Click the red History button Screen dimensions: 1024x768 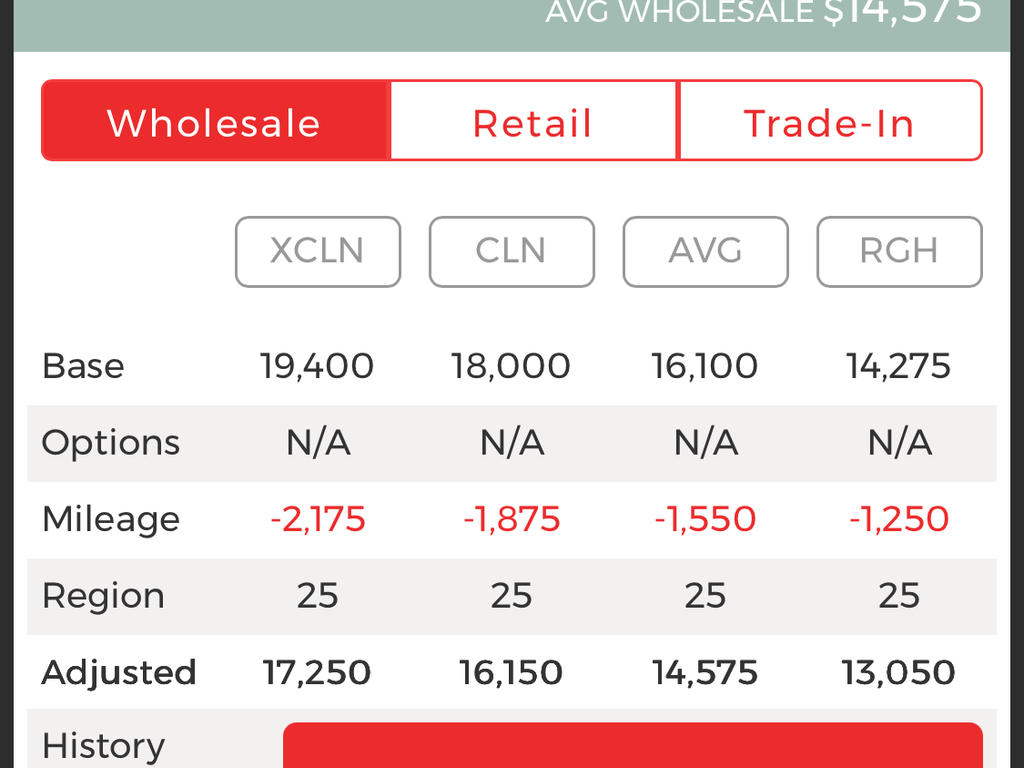(633, 745)
